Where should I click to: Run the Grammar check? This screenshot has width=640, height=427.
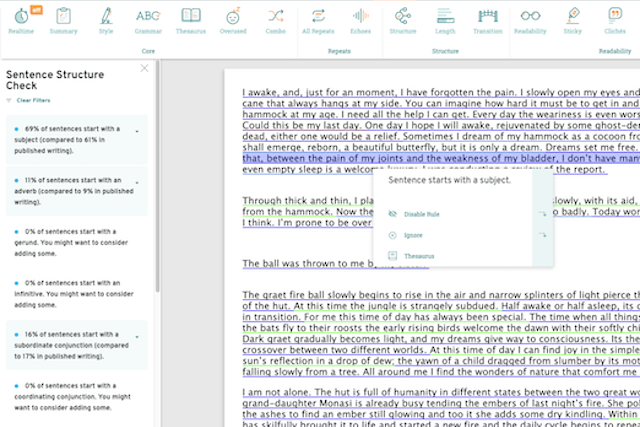(148, 20)
